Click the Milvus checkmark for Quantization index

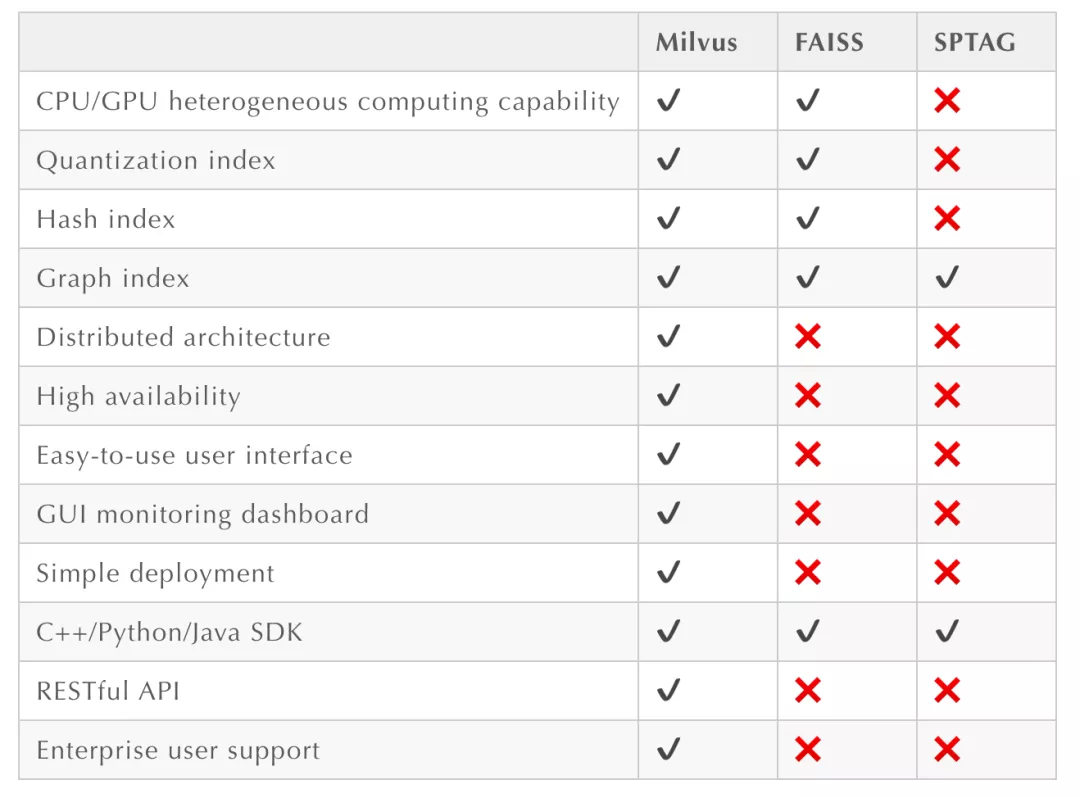coord(669,160)
